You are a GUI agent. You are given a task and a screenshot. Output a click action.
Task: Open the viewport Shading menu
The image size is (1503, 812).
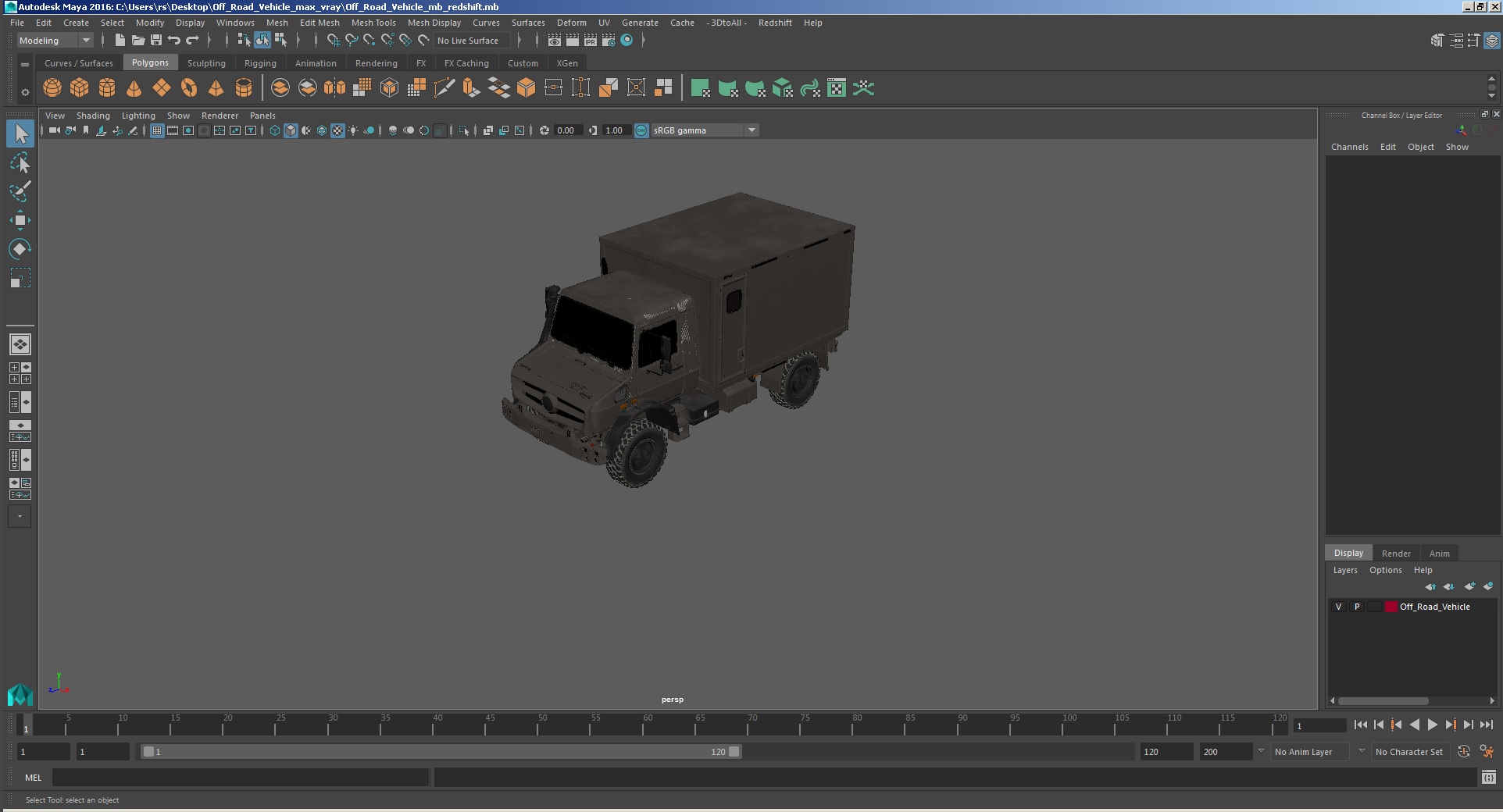[93, 116]
